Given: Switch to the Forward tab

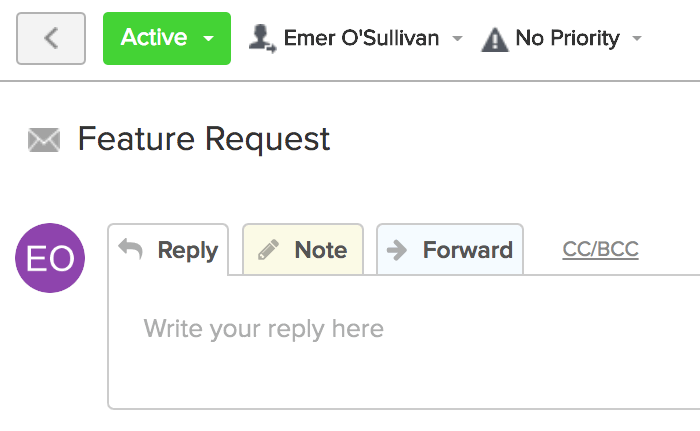Looking at the screenshot, I should coord(450,249).
